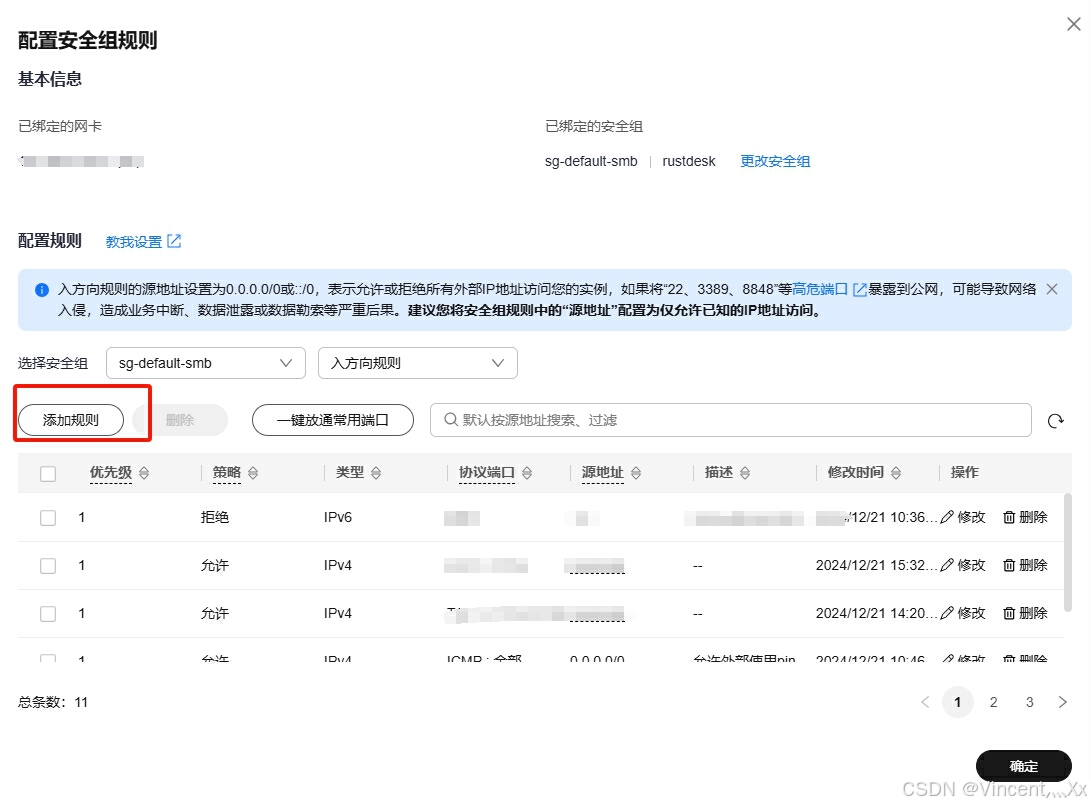Open the 教我设置 help link
This screenshot has height=806, width=1091.
point(143,242)
